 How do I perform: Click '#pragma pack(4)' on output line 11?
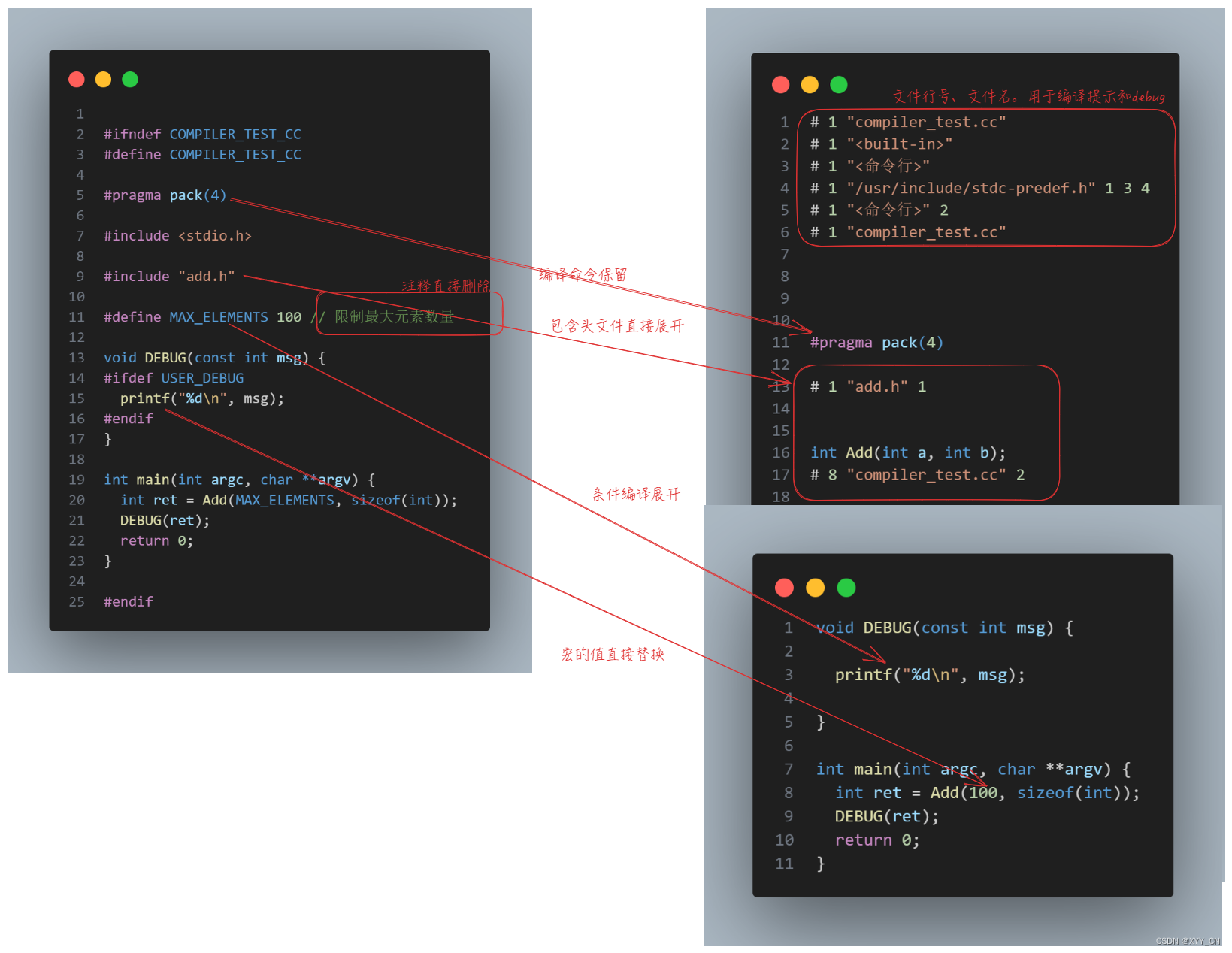click(x=876, y=343)
